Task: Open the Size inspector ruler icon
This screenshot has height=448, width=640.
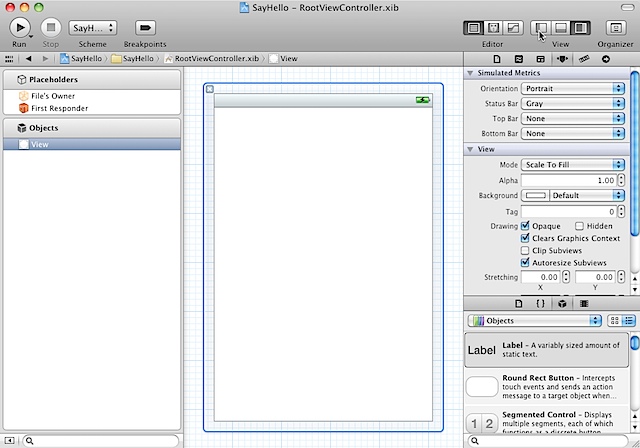Action: [583, 59]
